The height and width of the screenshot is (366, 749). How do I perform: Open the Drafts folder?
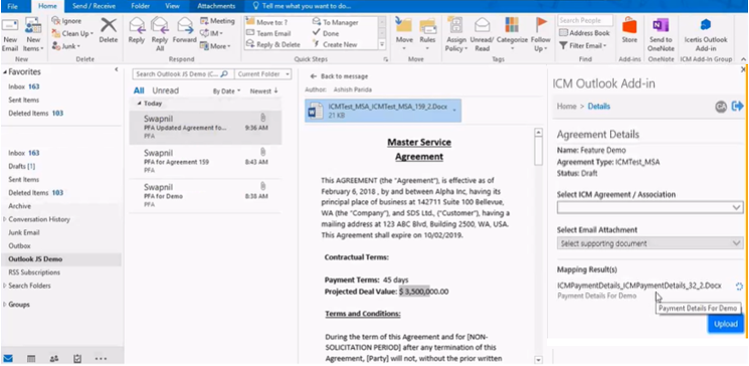coord(21,166)
